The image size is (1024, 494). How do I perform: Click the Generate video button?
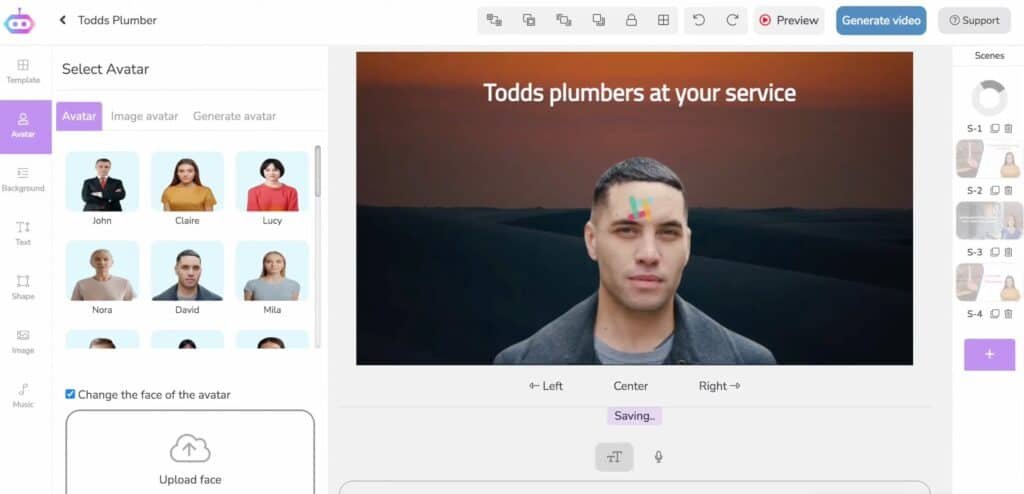tap(881, 20)
